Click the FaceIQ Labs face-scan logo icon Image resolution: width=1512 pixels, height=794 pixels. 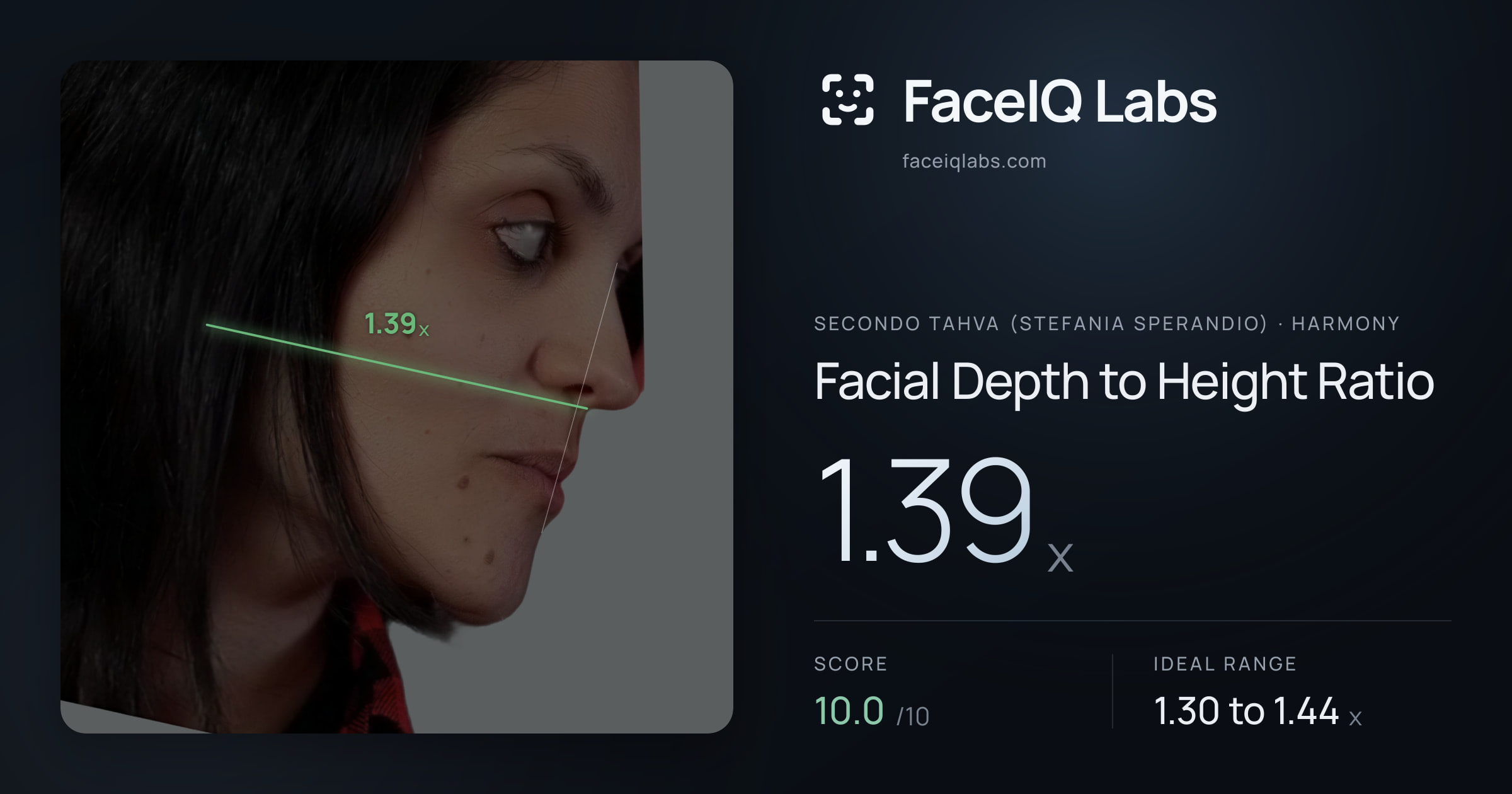pos(848,100)
